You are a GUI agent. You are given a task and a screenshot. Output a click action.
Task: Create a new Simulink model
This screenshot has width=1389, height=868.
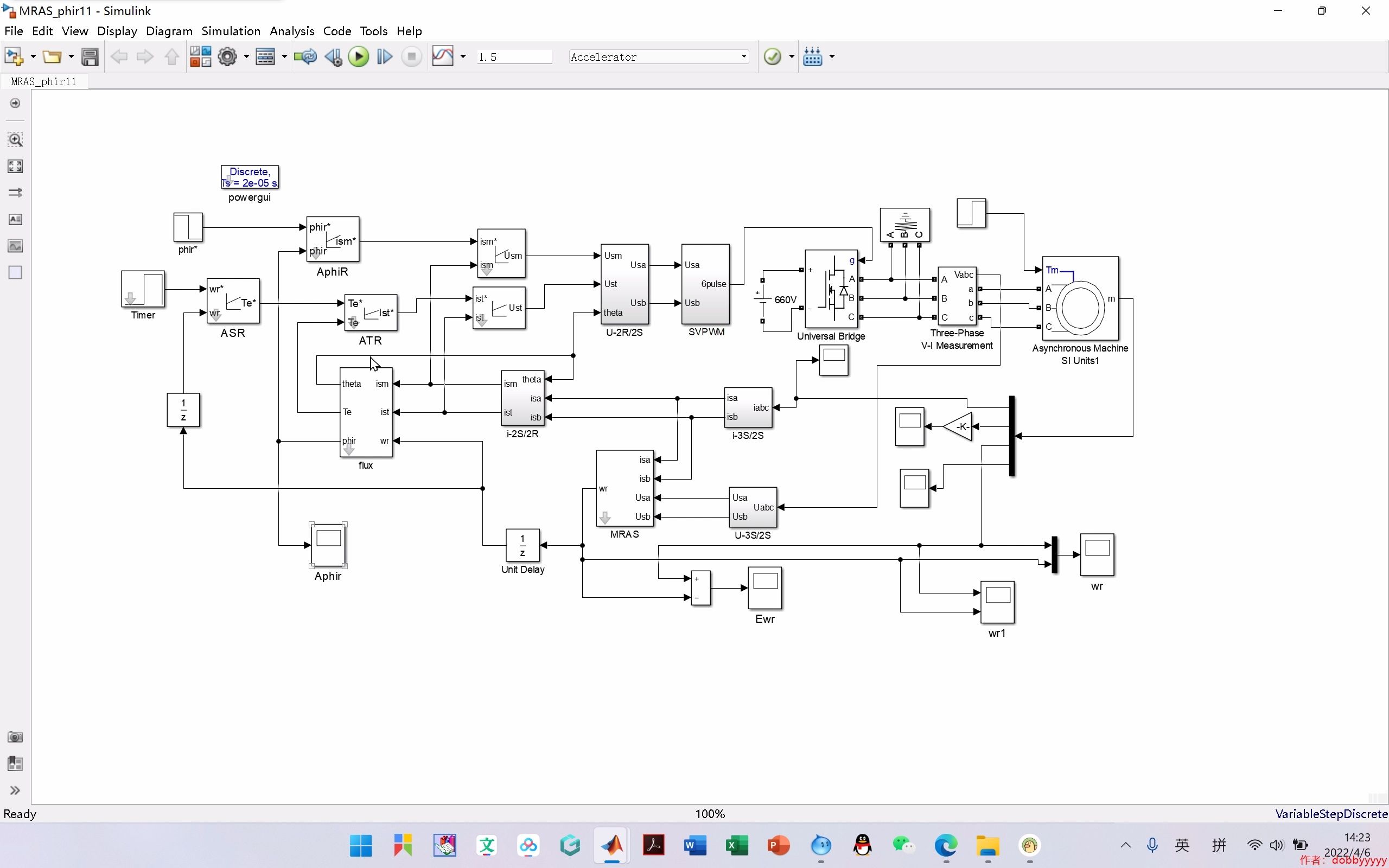[x=14, y=56]
